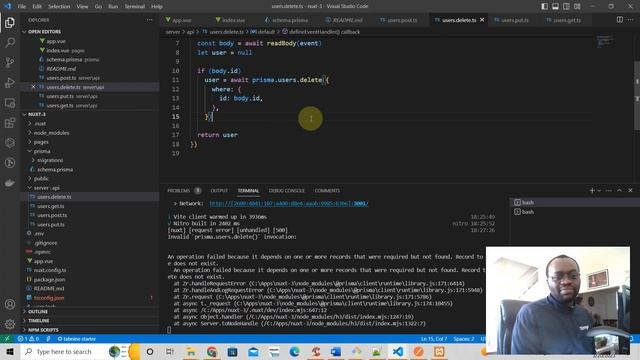Open users.get.ts in the file tree

click(x=50, y=206)
